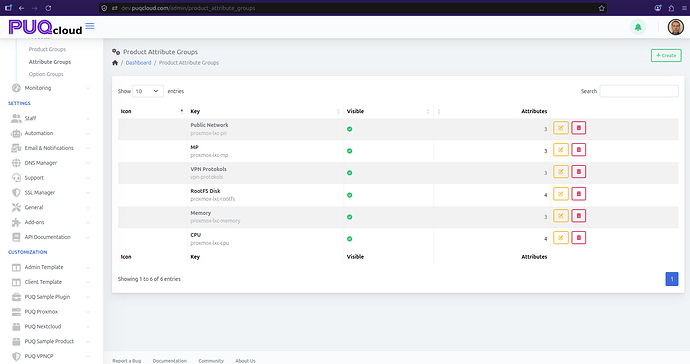Open PUQ Proxmox sidebar menu

(x=51, y=312)
